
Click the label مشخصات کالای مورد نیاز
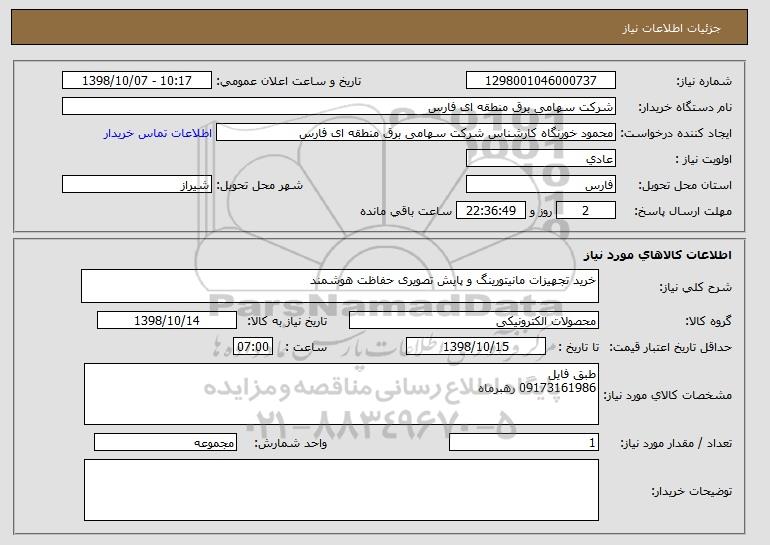[x=667, y=395]
